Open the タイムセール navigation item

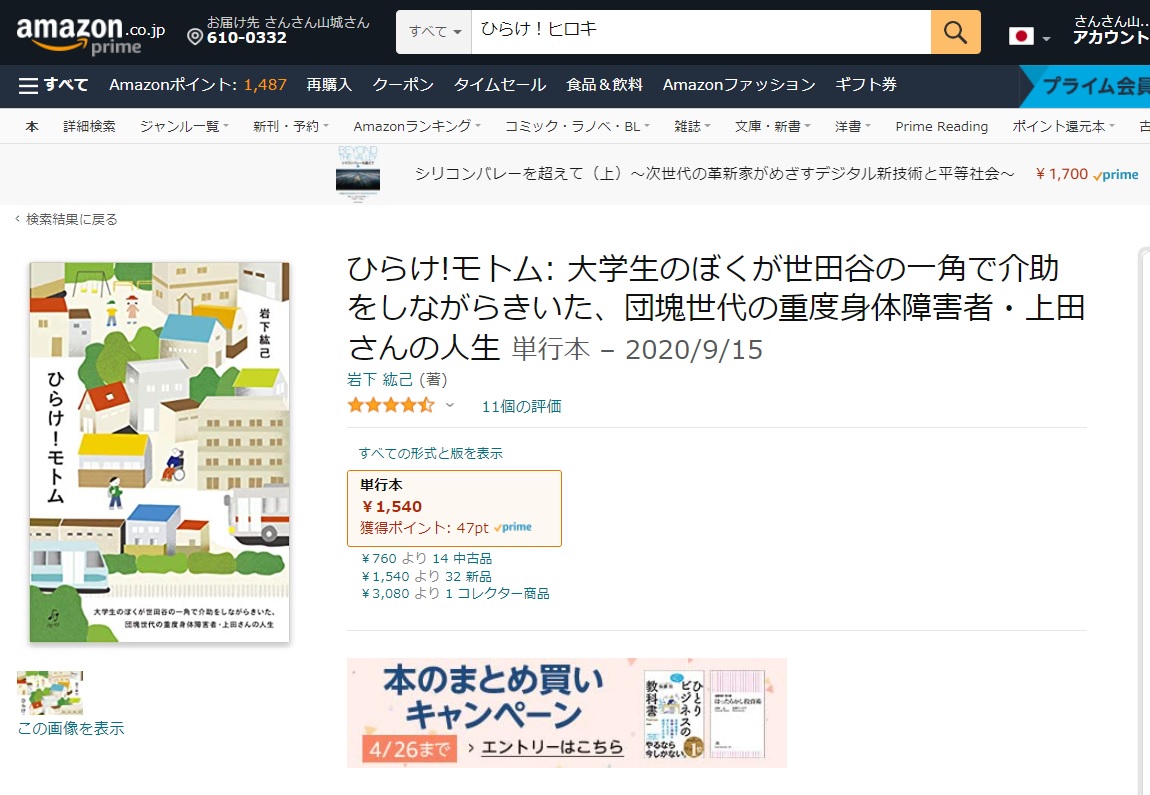[500, 85]
